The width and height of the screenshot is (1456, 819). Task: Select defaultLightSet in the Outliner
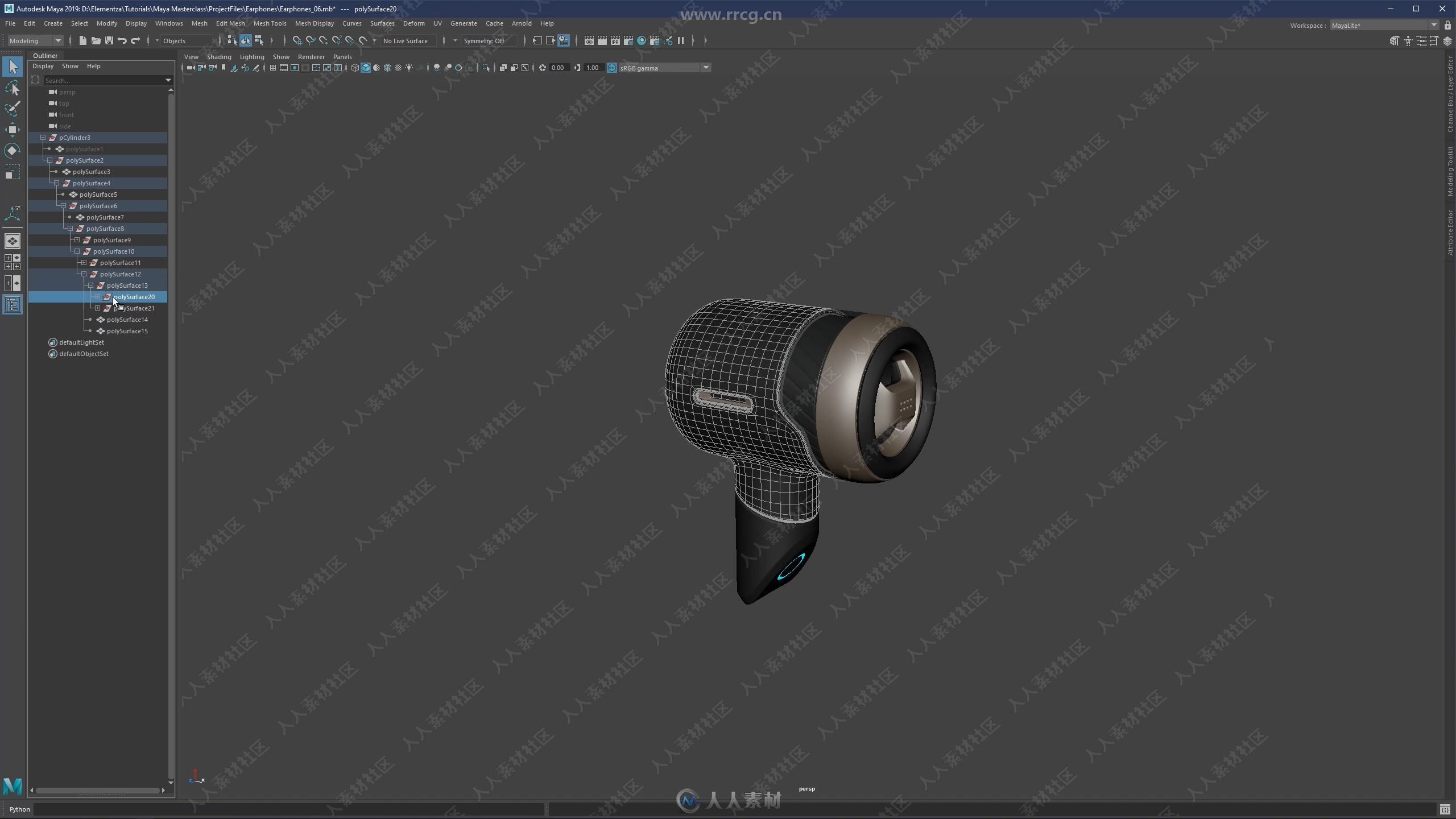pos(81,342)
